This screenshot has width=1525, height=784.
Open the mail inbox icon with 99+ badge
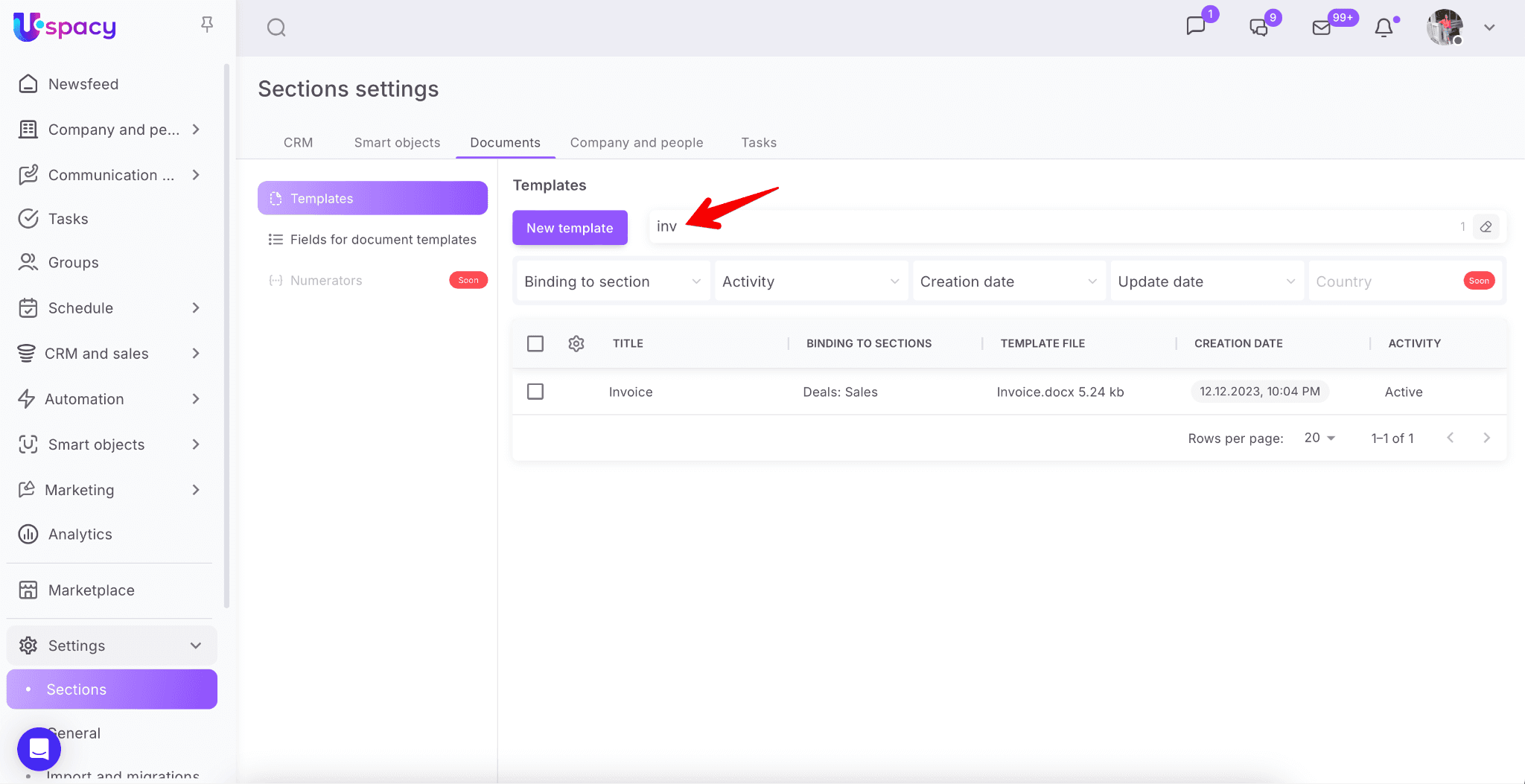1322,28
